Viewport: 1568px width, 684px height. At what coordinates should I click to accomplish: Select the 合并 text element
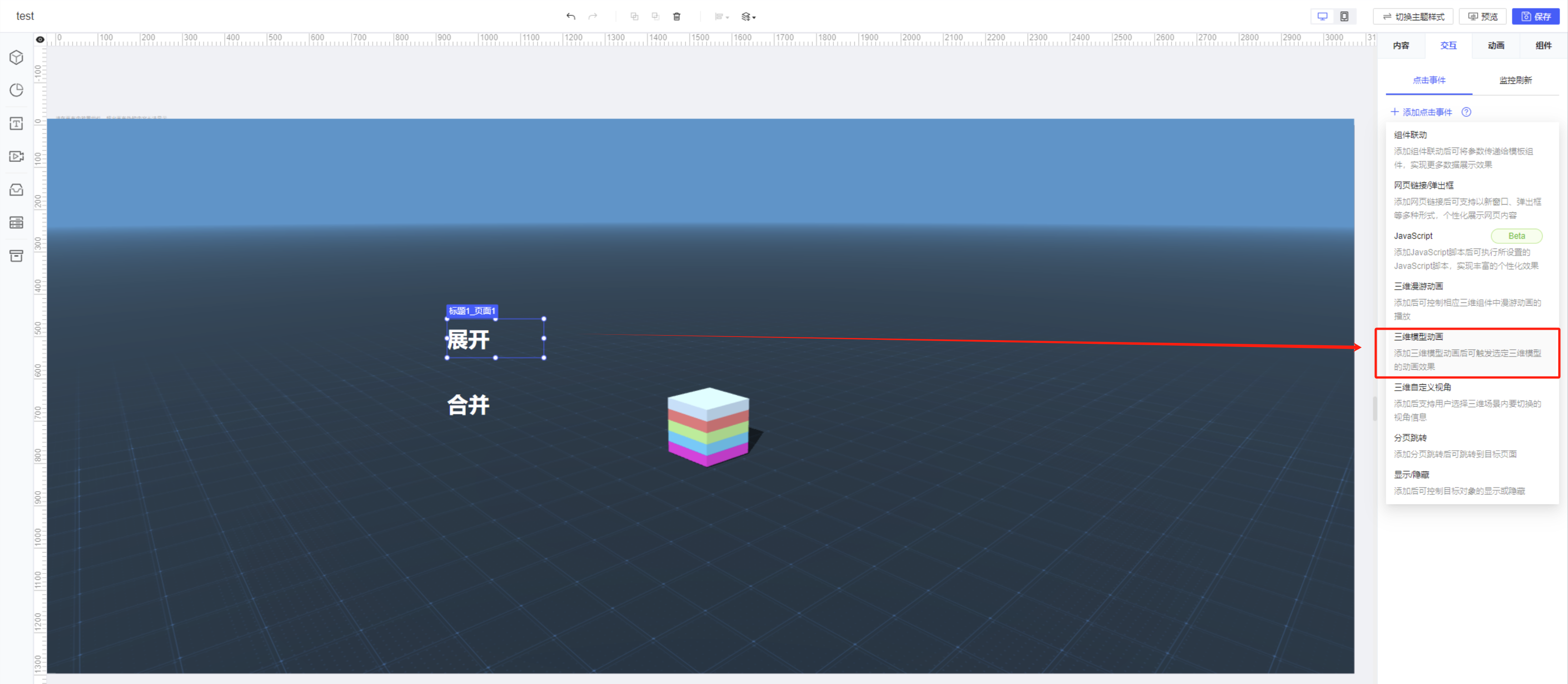468,405
